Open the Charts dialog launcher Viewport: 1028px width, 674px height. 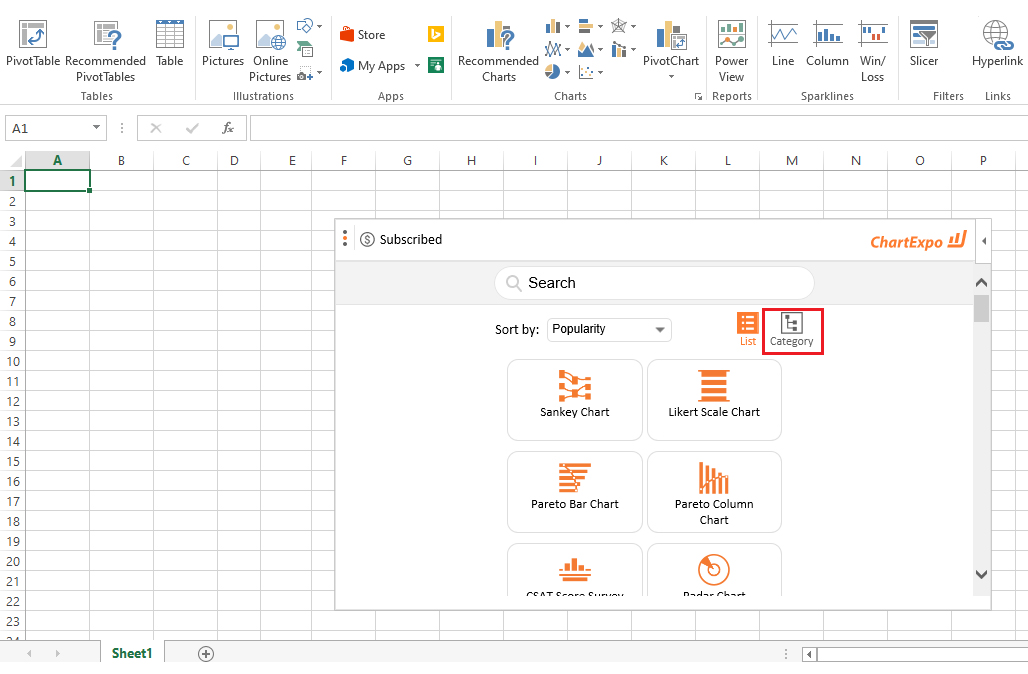[698, 96]
